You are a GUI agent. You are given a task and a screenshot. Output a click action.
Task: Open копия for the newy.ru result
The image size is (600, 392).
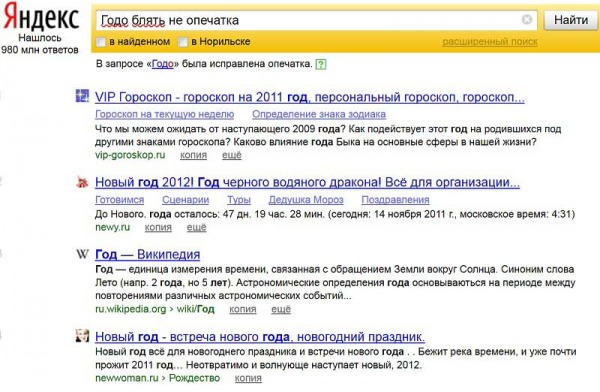tap(158, 227)
